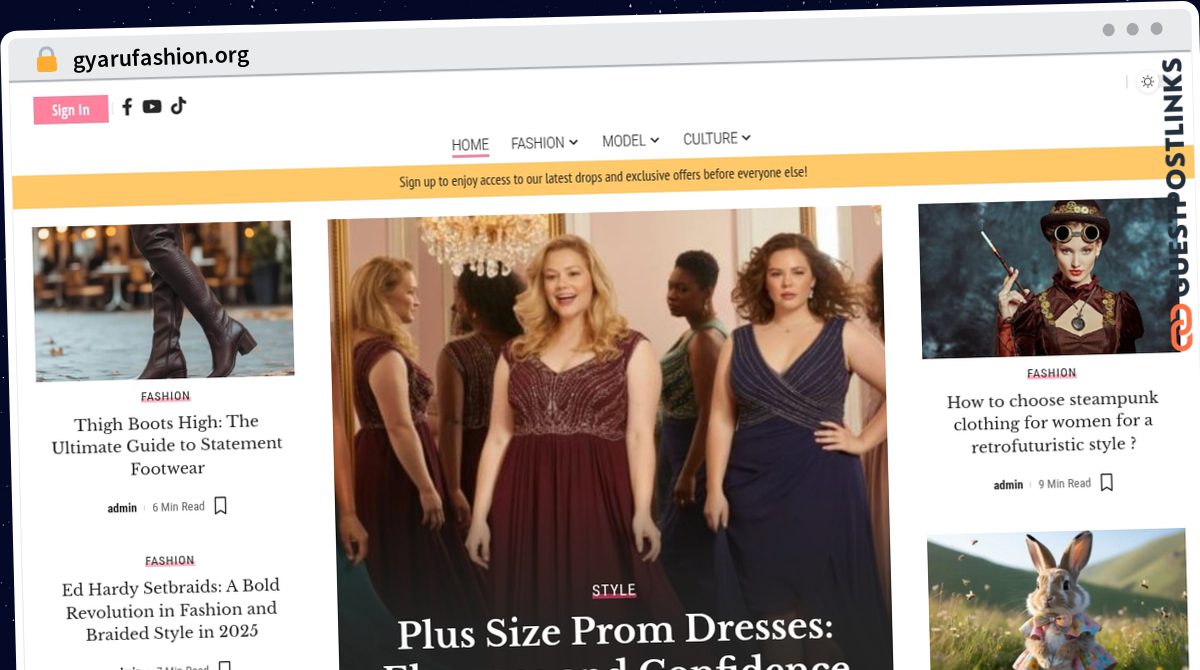Screen dimensions: 1200x670
Task: Click '9 Min Read' text
Action: tap(1065, 484)
